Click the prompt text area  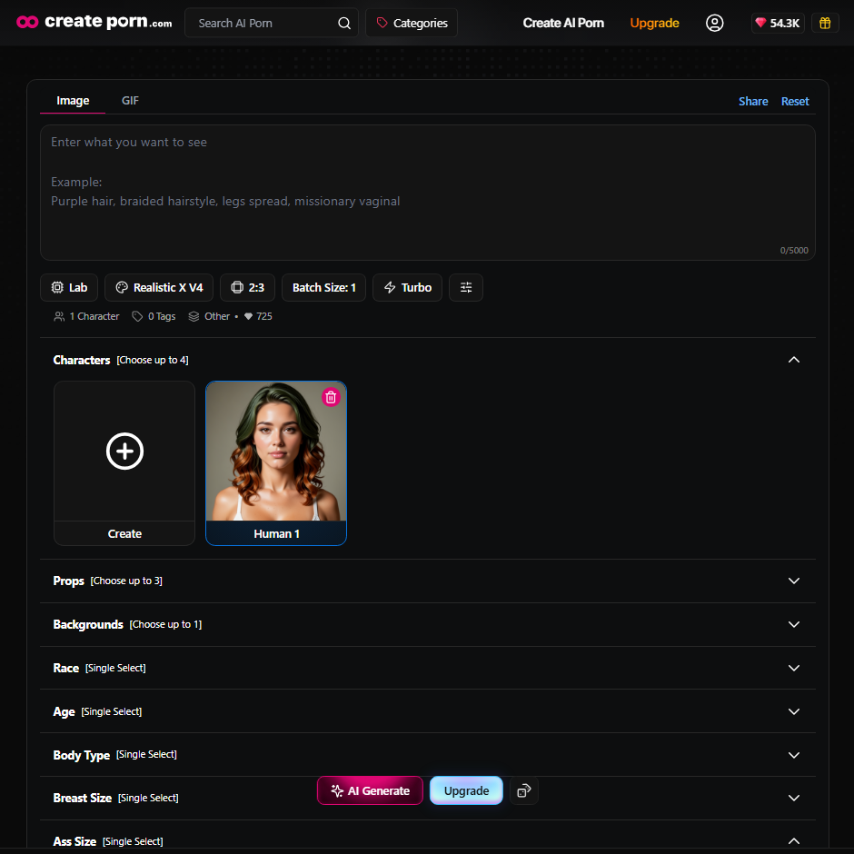(428, 193)
